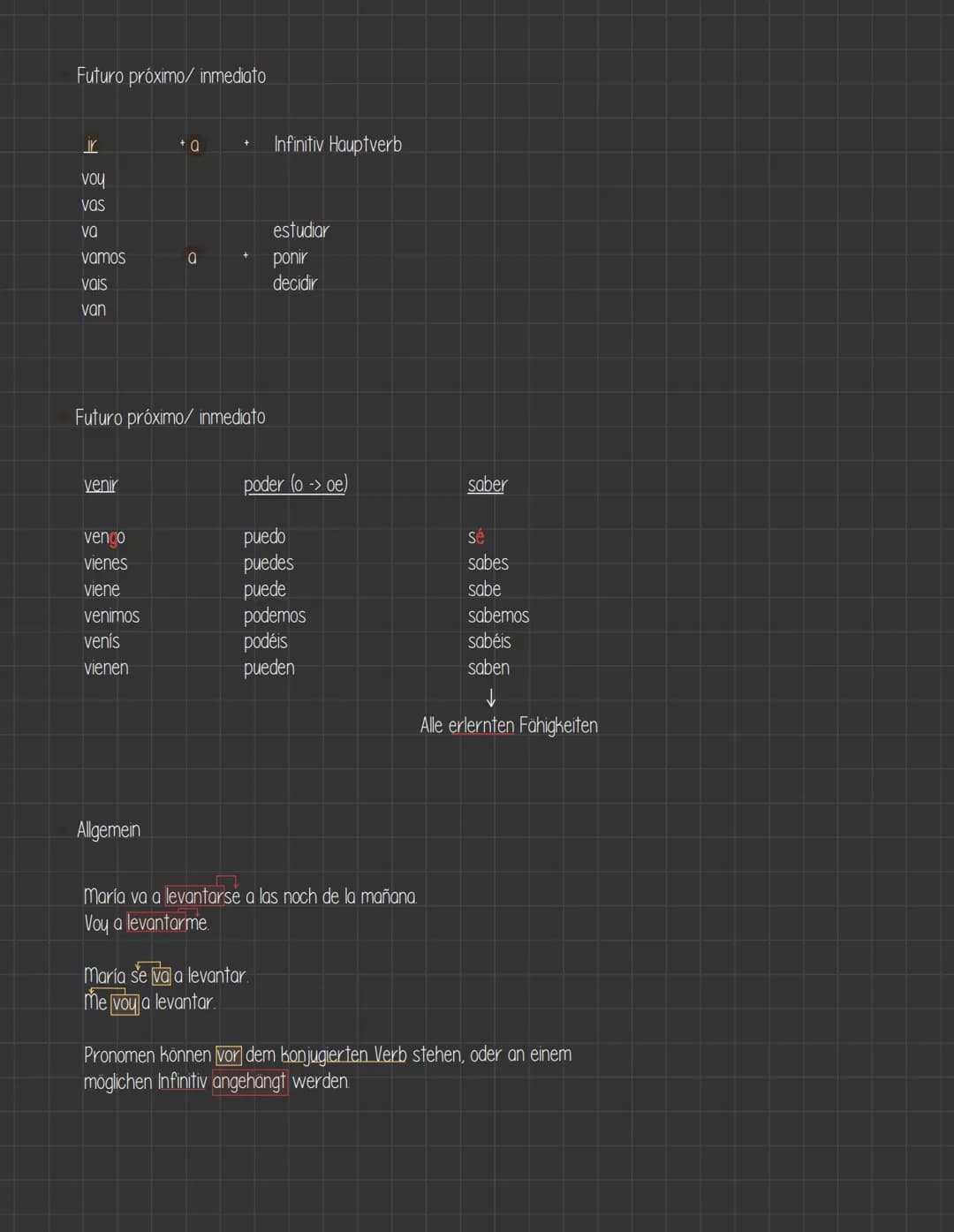This screenshot has height=1232, width=954.
Task: Click the 'Allgemein' heading
Action: [x=108, y=830]
